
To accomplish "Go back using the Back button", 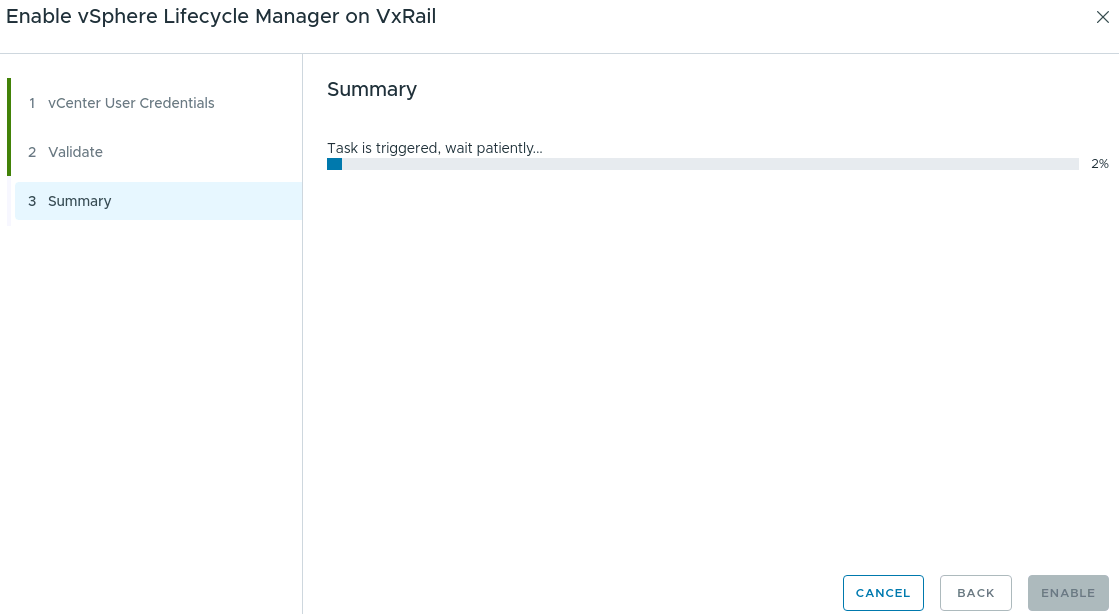I will point(975,592).
